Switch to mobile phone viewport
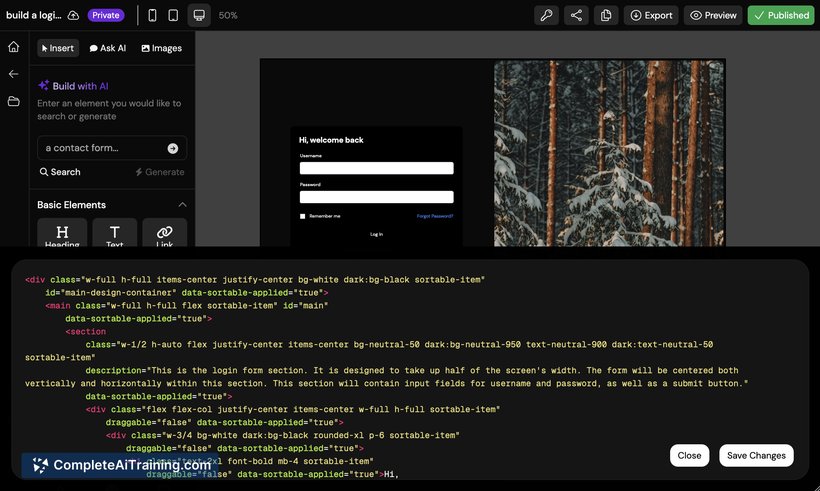The width and height of the screenshot is (820, 491). (x=152, y=15)
